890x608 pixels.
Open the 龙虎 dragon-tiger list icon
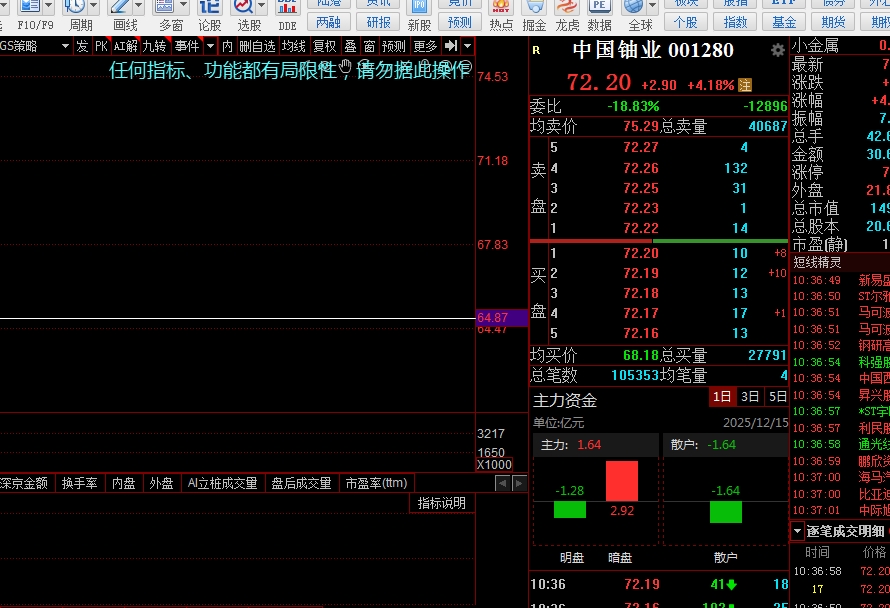(x=566, y=7)
